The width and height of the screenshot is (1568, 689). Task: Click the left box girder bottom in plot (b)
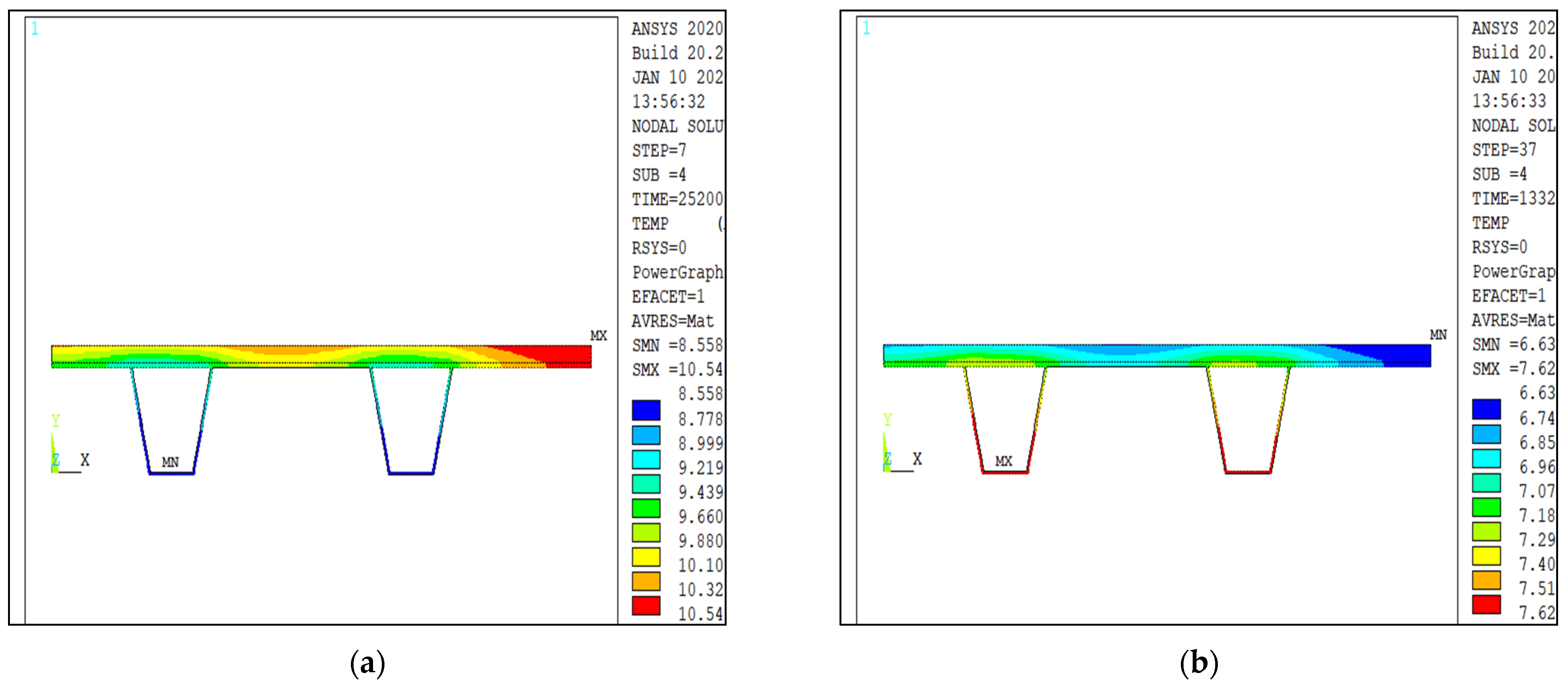tap(1005, 472)
